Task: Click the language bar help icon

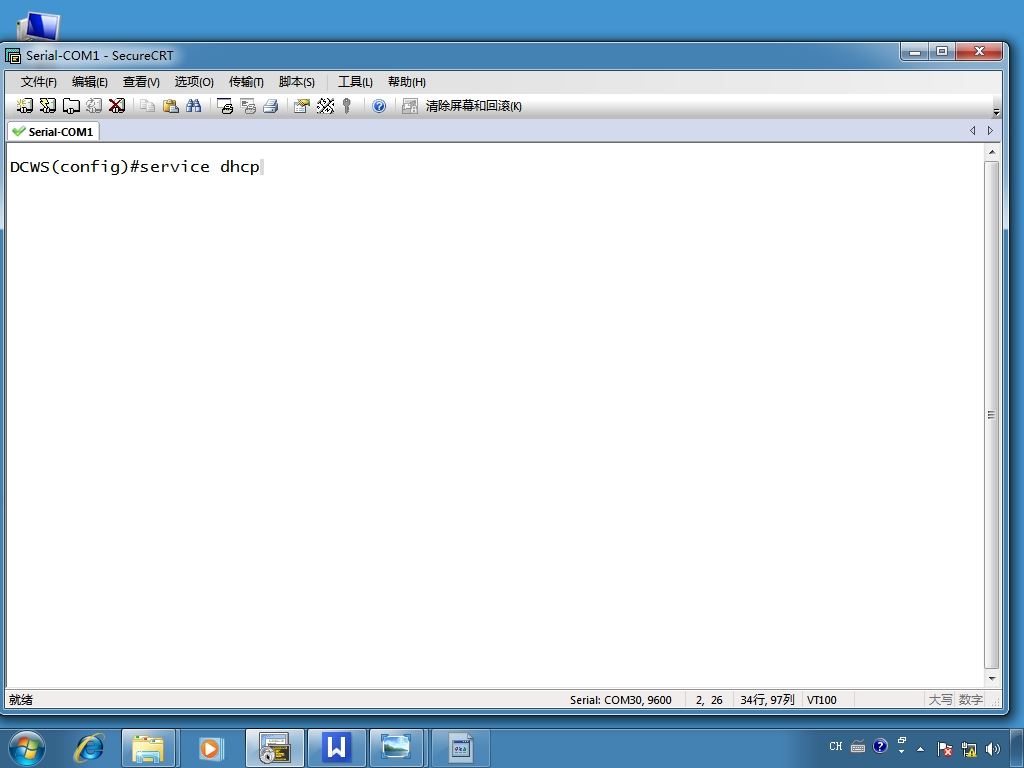Action: pos(880,746)
